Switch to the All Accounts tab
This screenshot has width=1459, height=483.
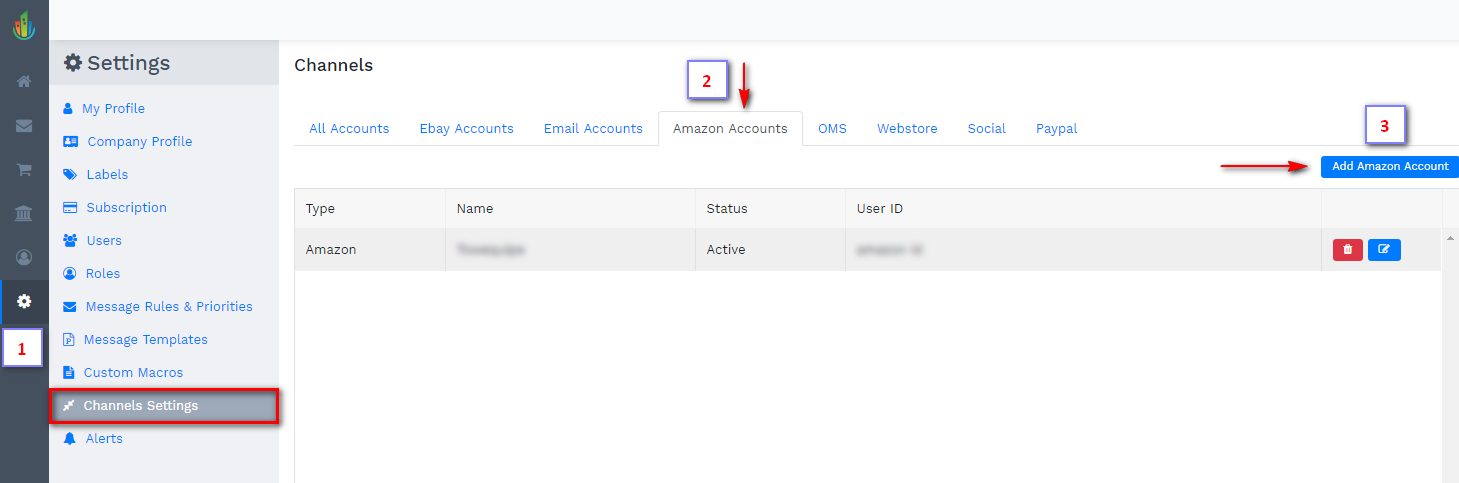pyautogui.click(x=349, y=128)
